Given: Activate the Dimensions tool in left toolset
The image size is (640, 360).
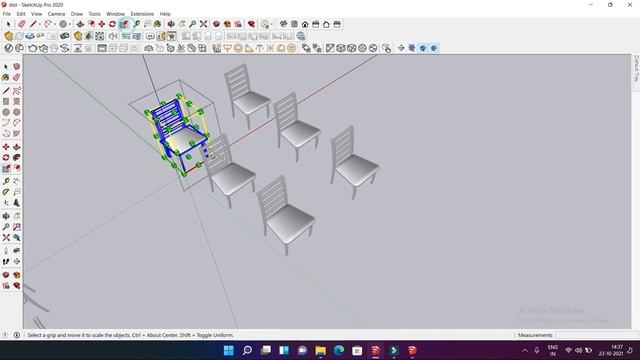Looking at the screenshot, I should pos(16,181).
